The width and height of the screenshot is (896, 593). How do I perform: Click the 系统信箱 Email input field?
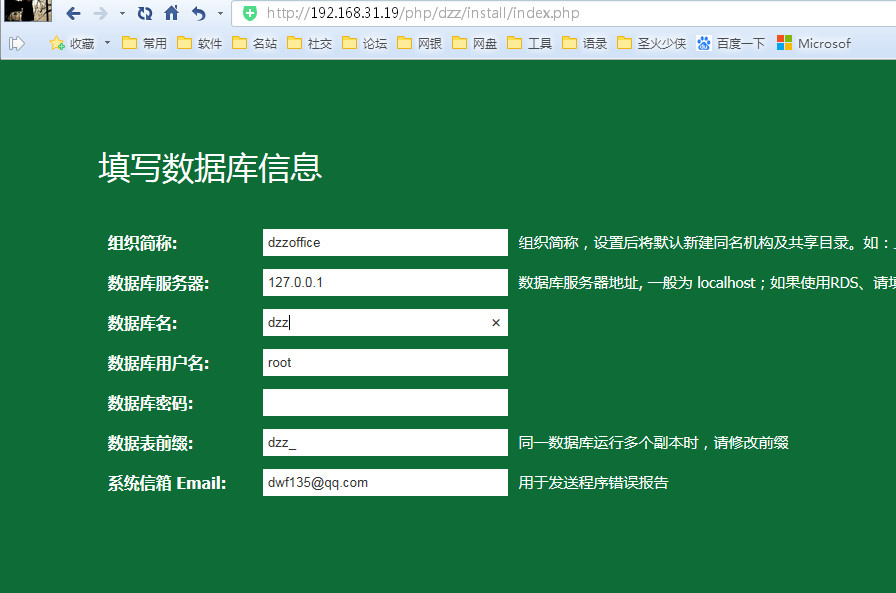click(385, 483)
